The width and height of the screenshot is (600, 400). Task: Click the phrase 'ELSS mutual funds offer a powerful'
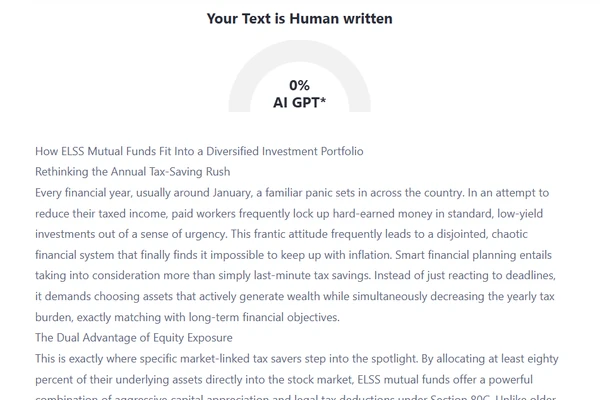click(x=445, y=379)
